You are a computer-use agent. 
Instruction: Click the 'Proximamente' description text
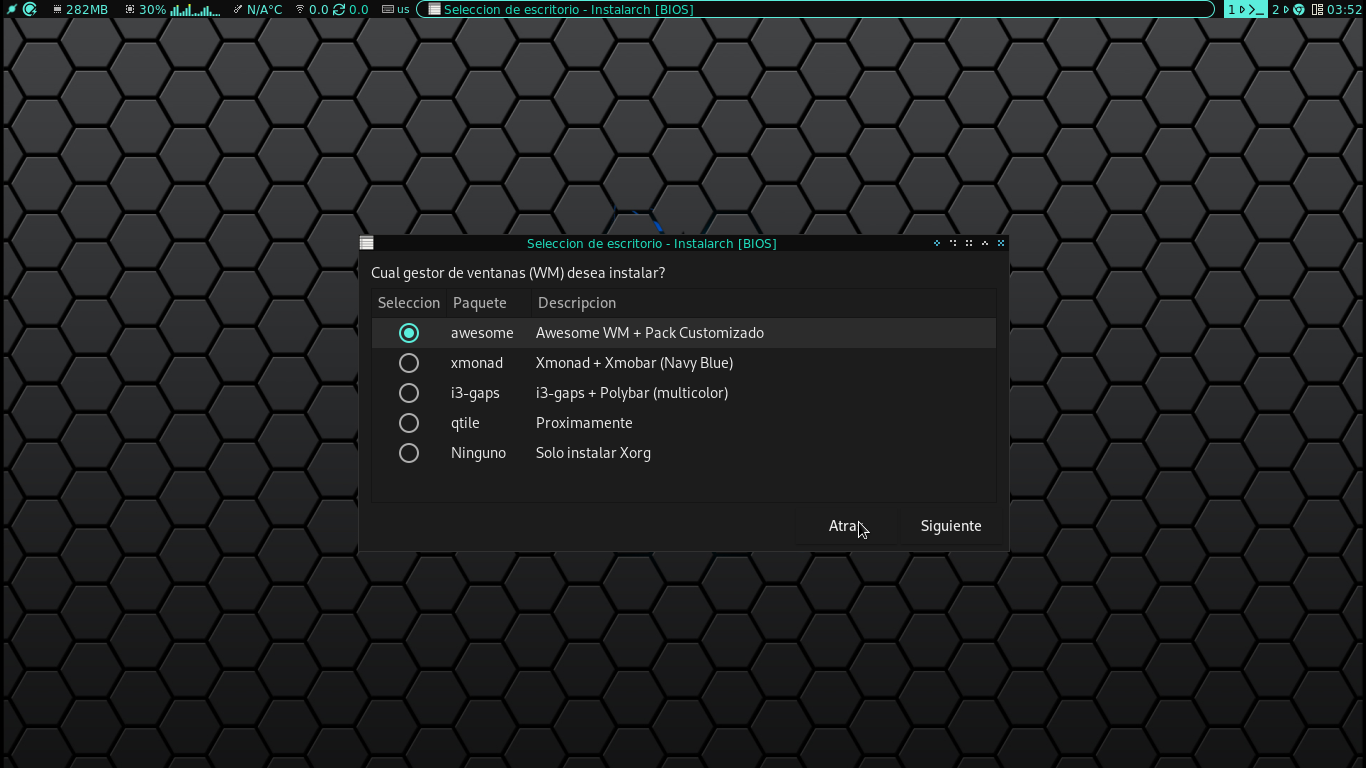(584, 423)
